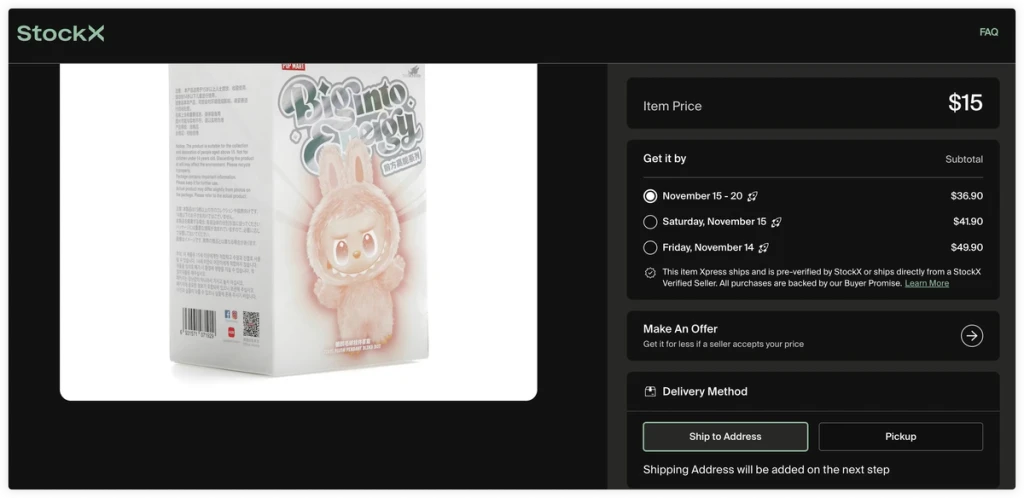Click the QR code on the product box
The image size is (1024, 498).
tap(251, 324)
